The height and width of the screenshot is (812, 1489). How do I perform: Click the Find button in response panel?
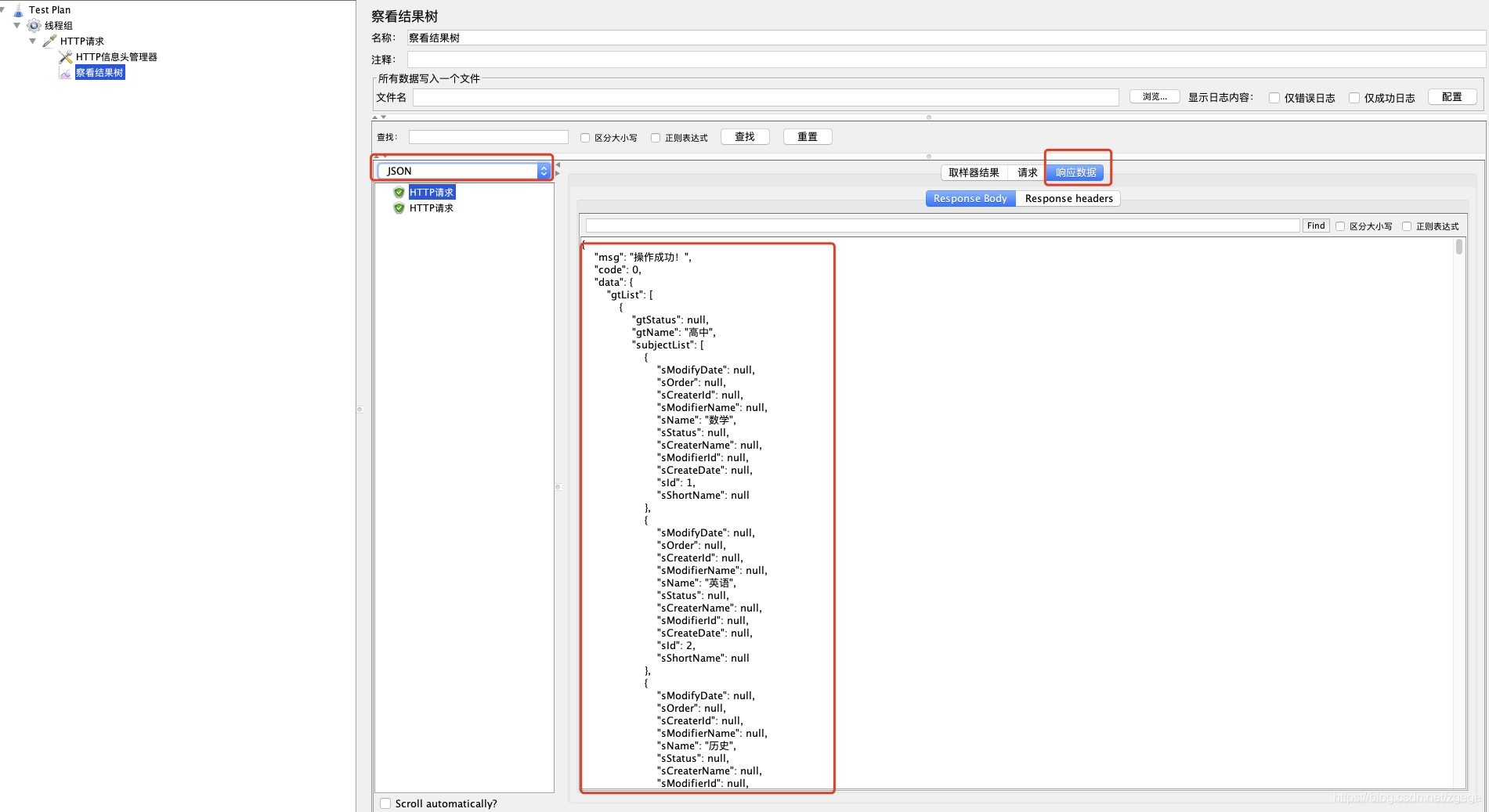tap(1316, 226)
